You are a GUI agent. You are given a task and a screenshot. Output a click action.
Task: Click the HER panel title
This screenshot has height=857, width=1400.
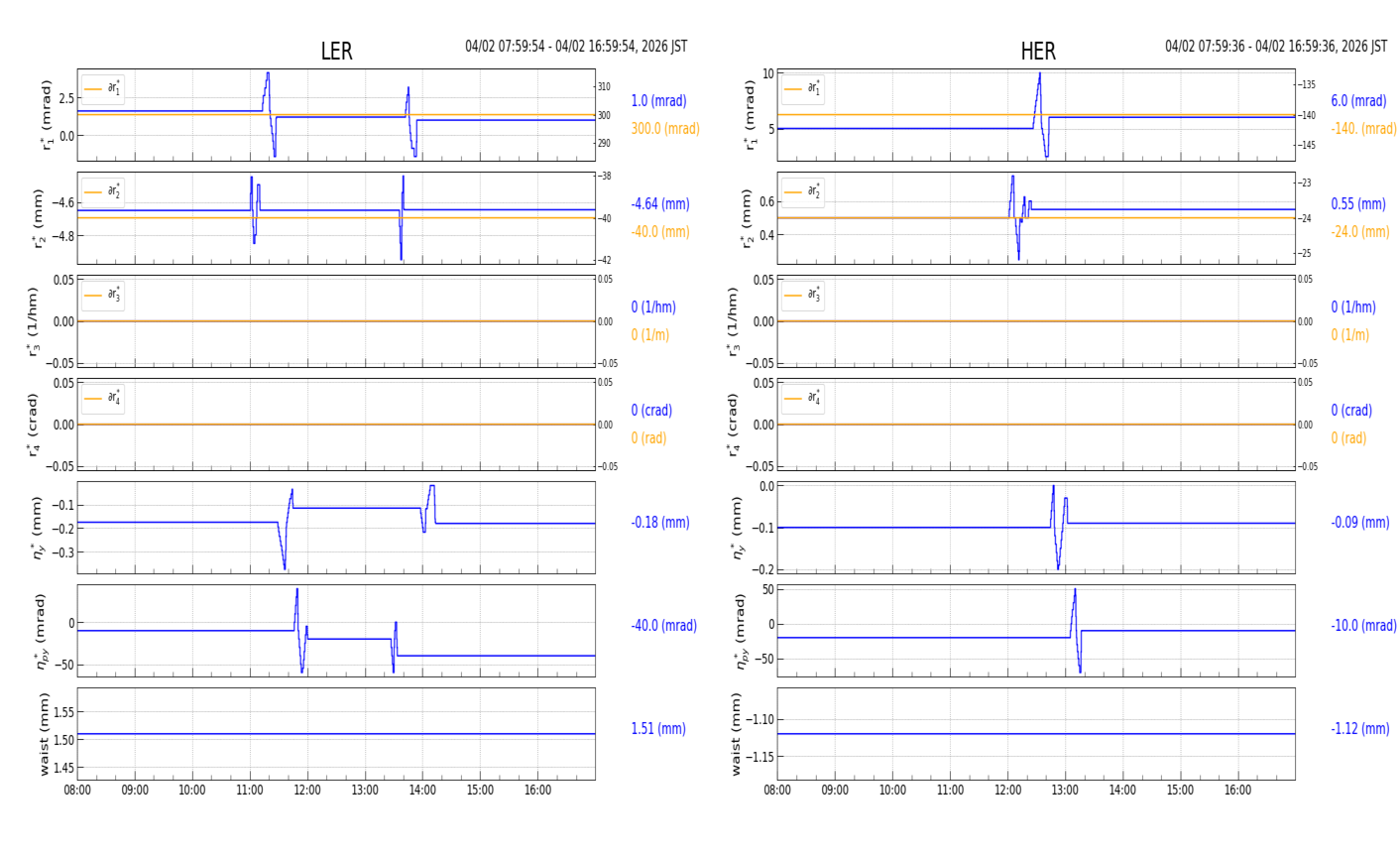pyautogui.click(x=1038, y=52)
